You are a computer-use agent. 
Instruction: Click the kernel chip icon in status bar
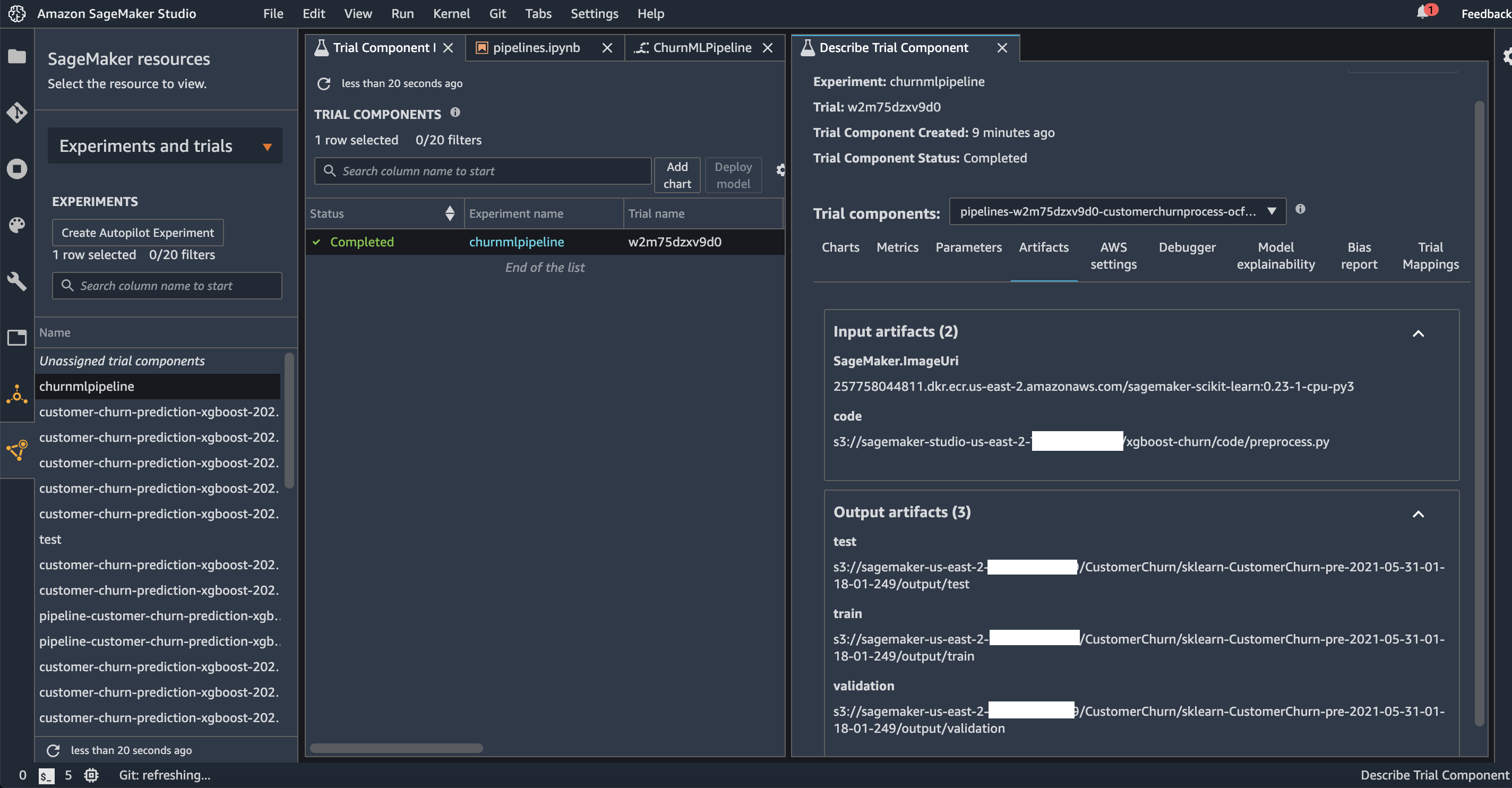pyautogui.click(x=91, y=775)
